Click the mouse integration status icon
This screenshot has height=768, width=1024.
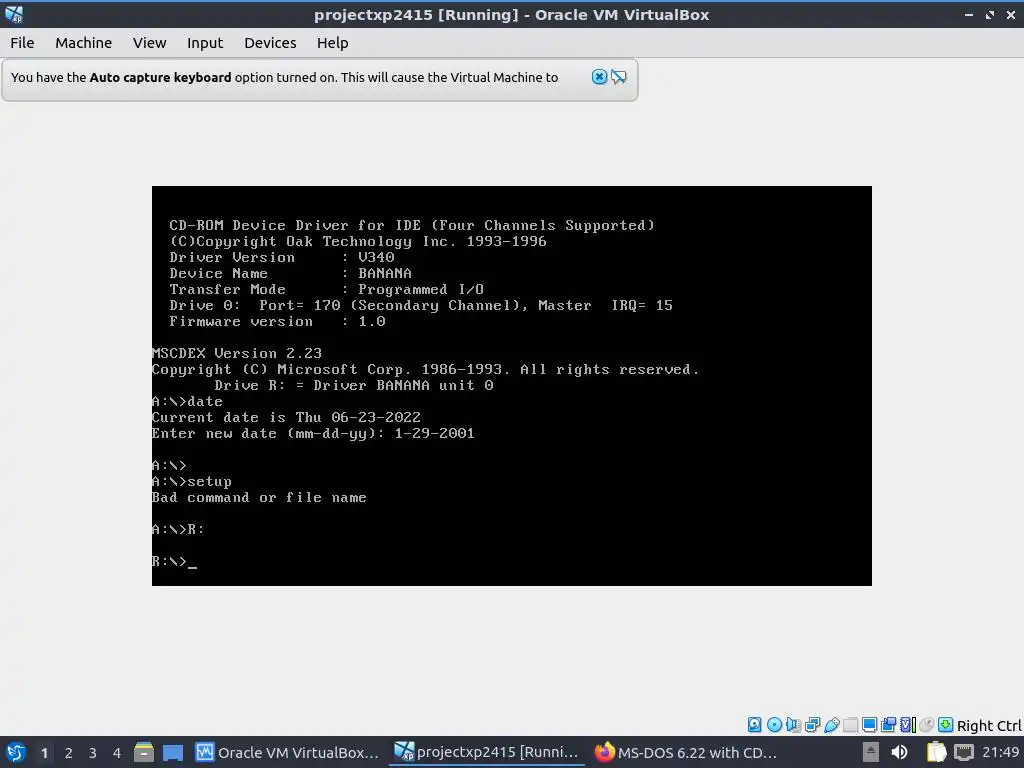pos(927,724)
